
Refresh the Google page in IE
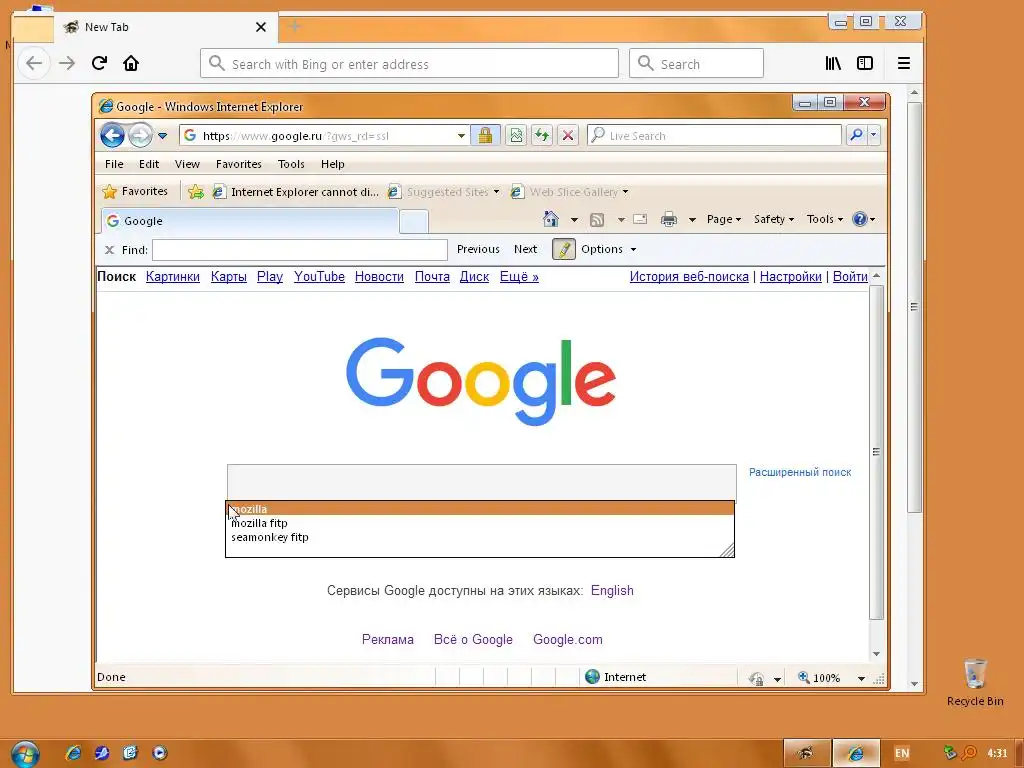pos(542,136)
